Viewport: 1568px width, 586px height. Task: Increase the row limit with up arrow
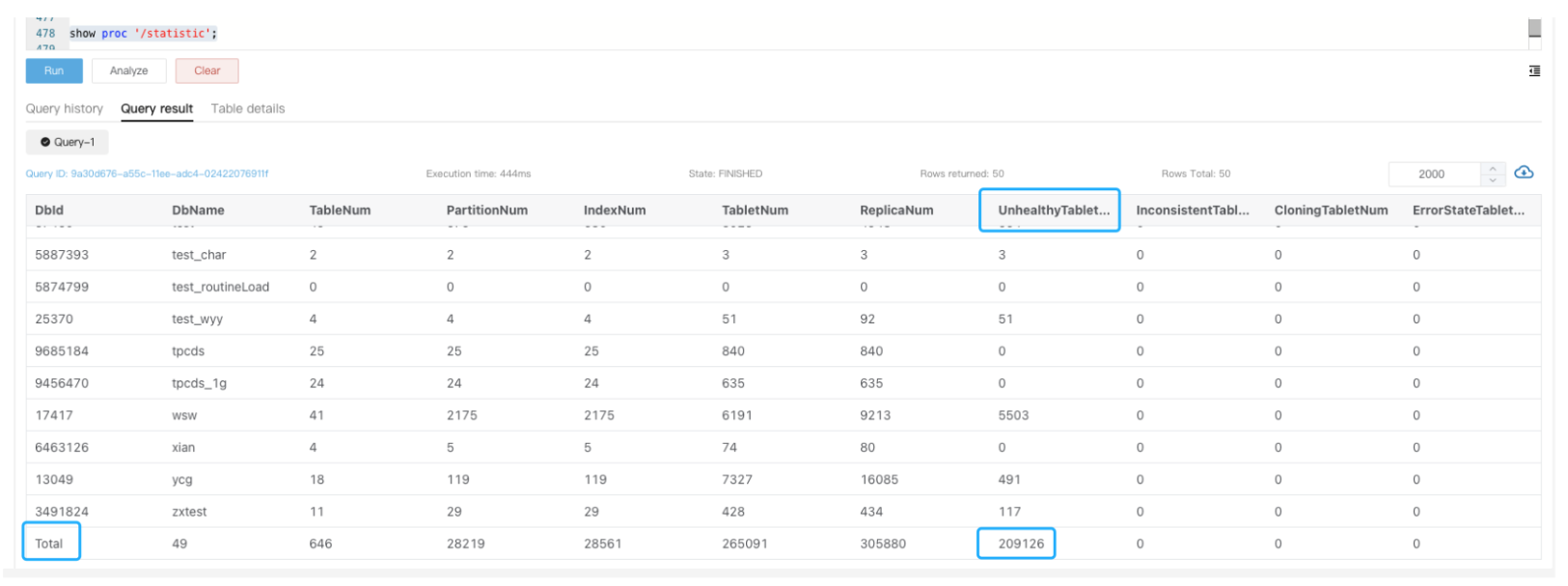pos(1493,168)
